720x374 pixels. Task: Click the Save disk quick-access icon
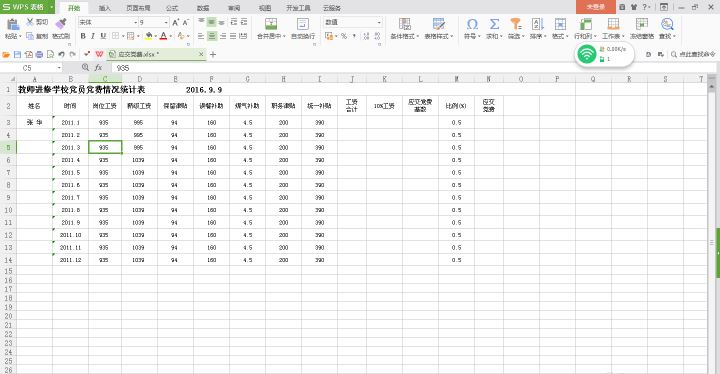17,54
